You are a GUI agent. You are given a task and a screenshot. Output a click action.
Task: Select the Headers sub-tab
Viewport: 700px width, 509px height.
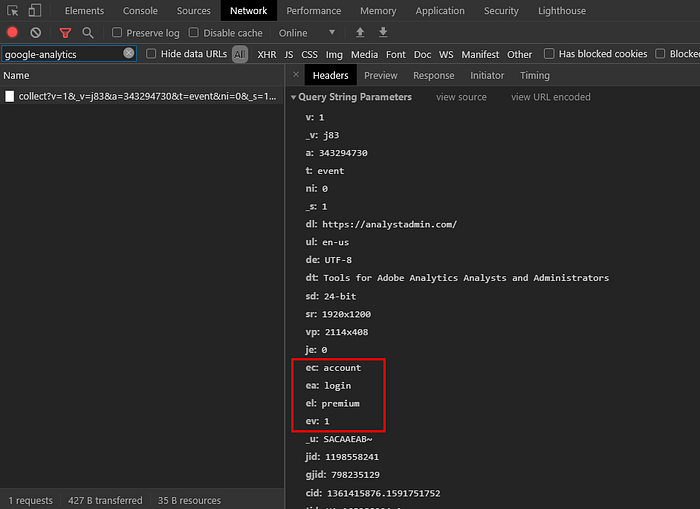[330, 75]
